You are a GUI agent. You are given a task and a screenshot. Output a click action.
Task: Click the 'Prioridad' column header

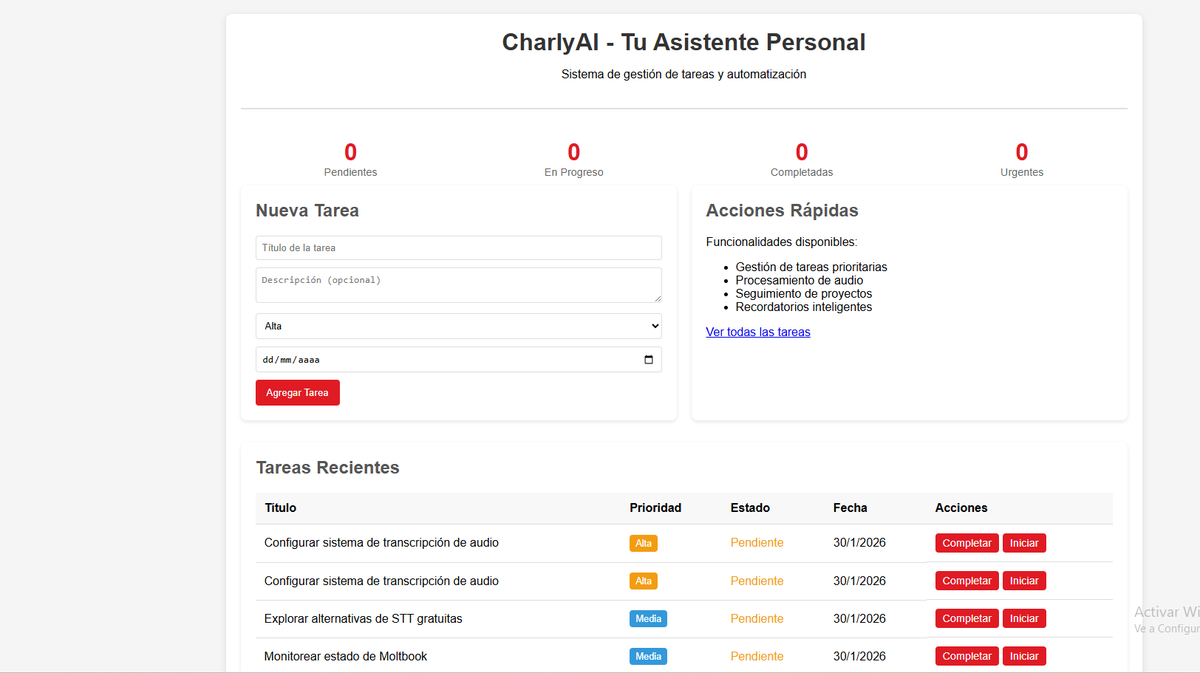pos(655,508)
